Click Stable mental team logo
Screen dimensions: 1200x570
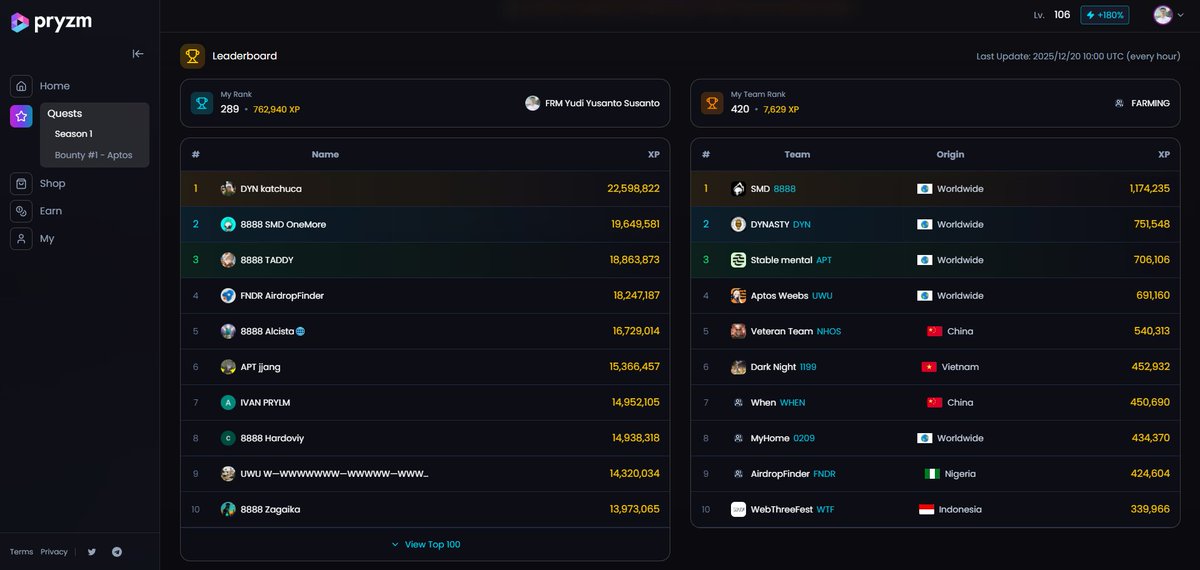pyautogui.click(x=738, y=260)
